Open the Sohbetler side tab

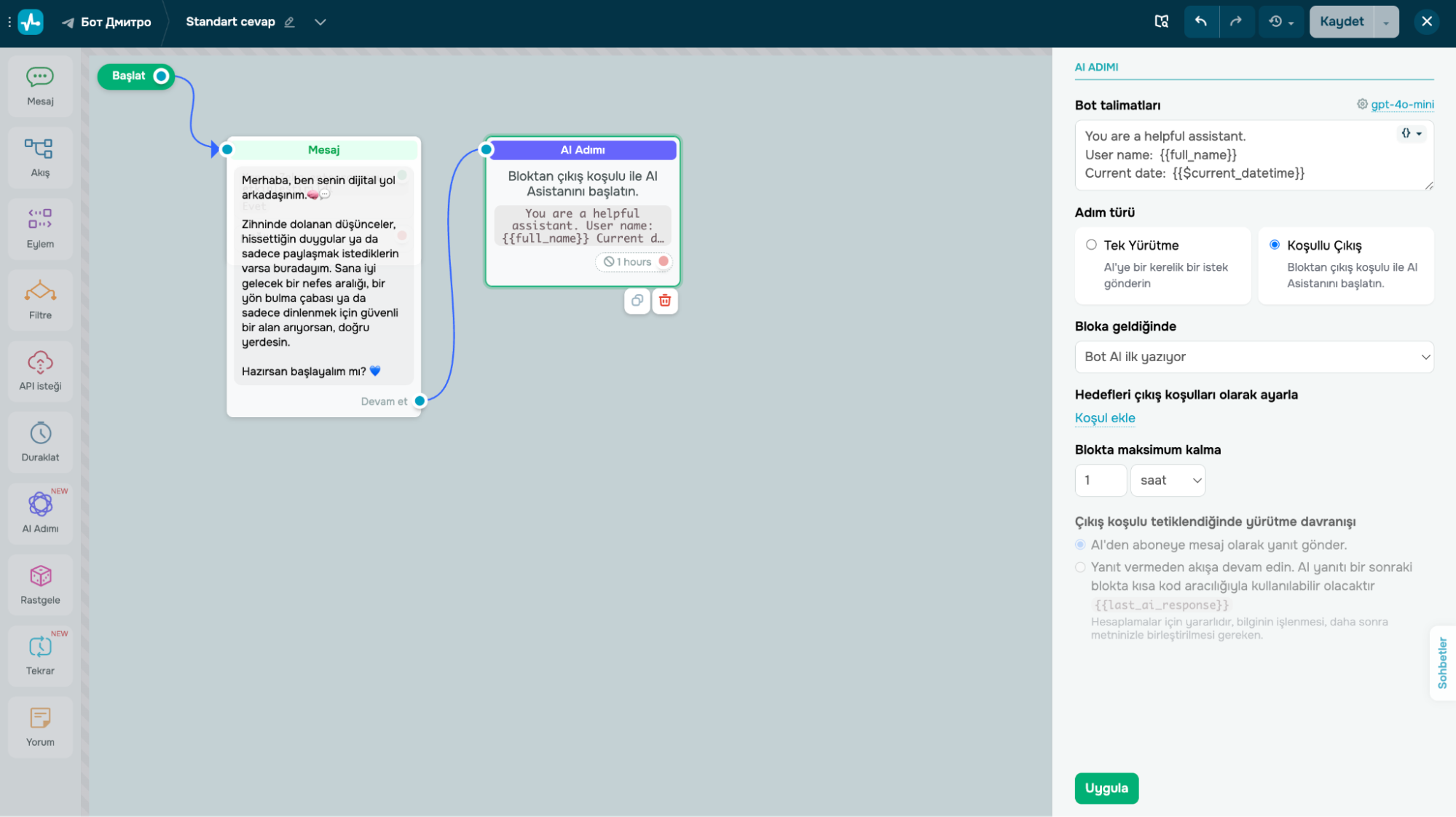pyautogui.click(x=1441, y=663)
